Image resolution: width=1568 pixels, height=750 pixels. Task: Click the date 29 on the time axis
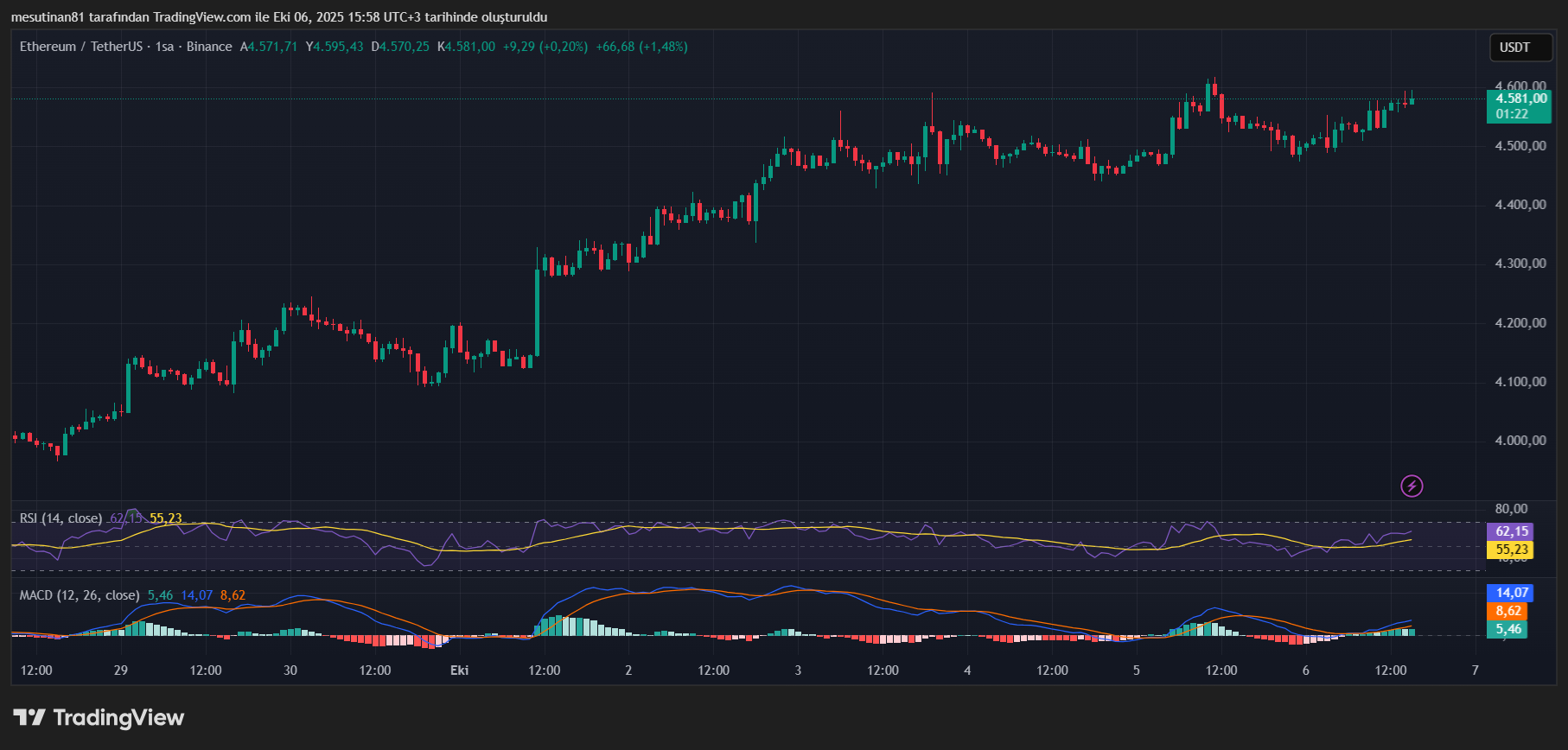pyautogui.click(x=121, y=671)
